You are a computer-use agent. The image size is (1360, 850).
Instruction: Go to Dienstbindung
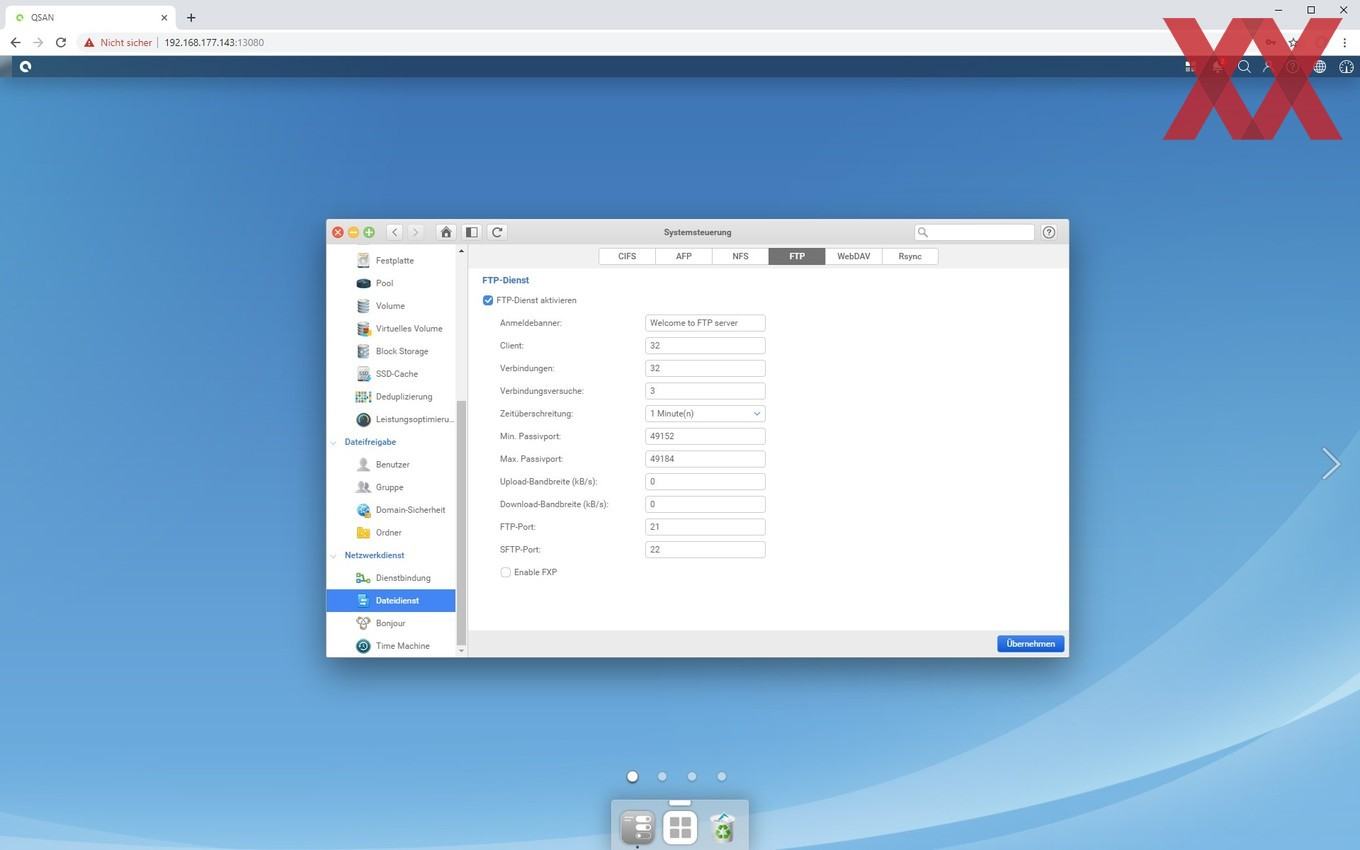coord(391,578)
